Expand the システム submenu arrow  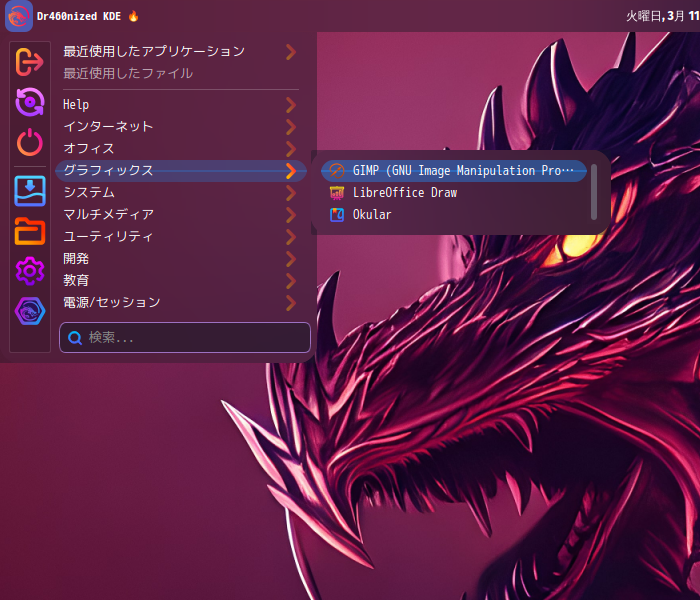click(291, 193)
